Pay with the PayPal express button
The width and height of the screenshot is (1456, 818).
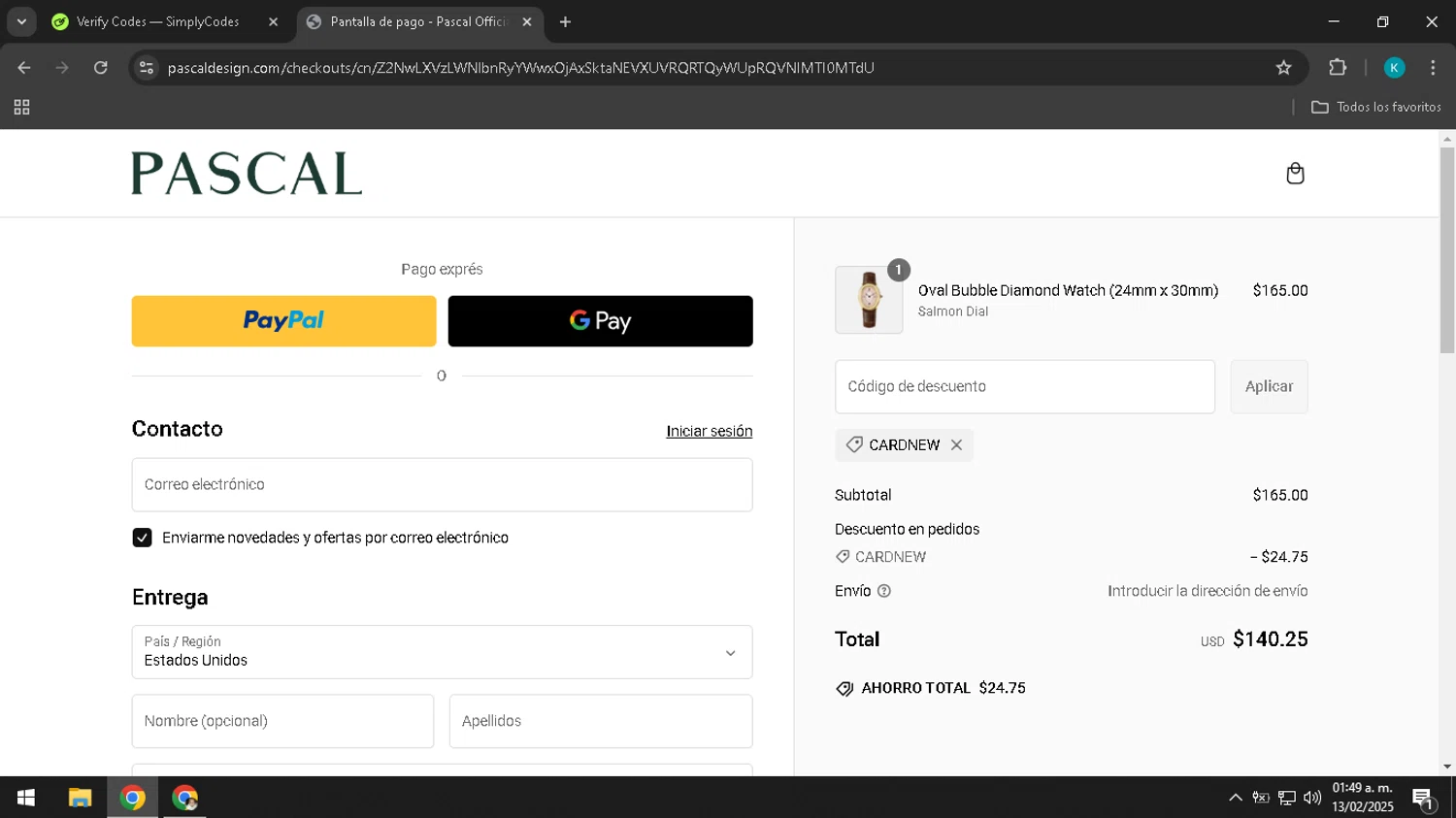[283, 321]
